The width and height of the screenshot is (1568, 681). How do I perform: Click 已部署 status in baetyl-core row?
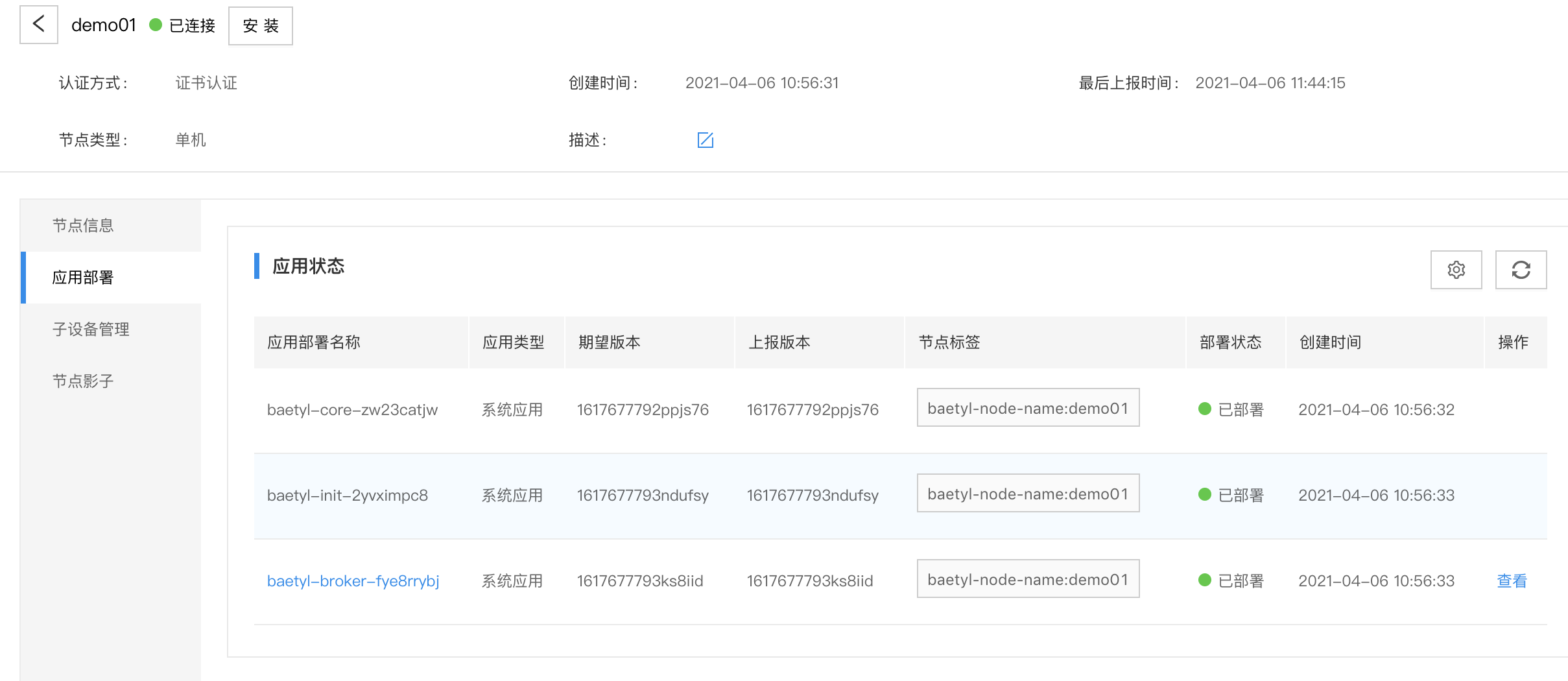[x=1231, y=410]
